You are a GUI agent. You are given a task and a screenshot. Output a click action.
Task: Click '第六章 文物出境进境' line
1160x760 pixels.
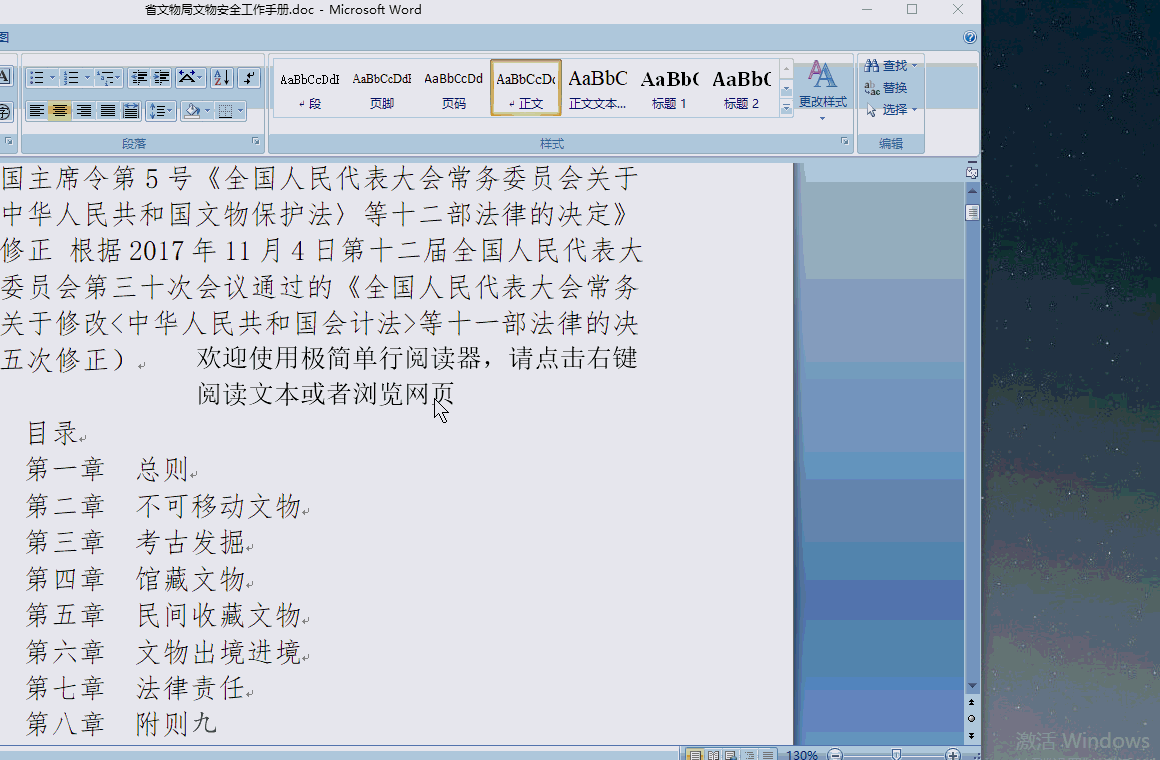(168, 652)
